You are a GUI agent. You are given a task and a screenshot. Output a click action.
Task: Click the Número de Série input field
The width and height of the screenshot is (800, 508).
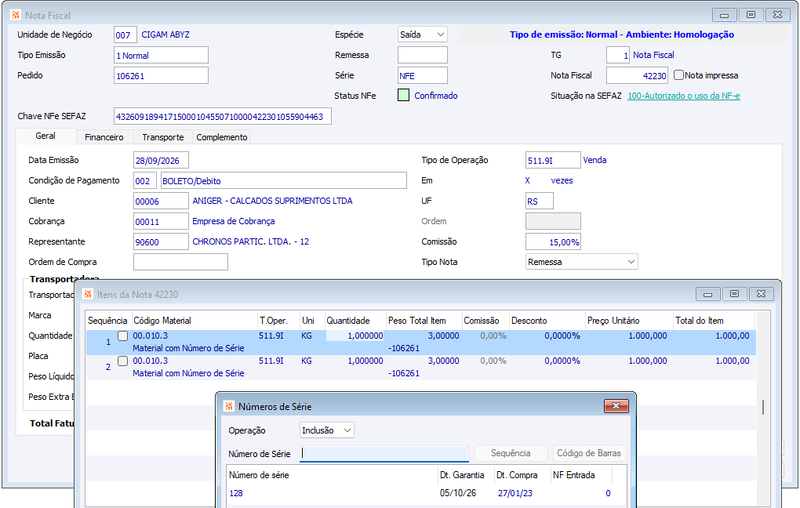point(384,453)
